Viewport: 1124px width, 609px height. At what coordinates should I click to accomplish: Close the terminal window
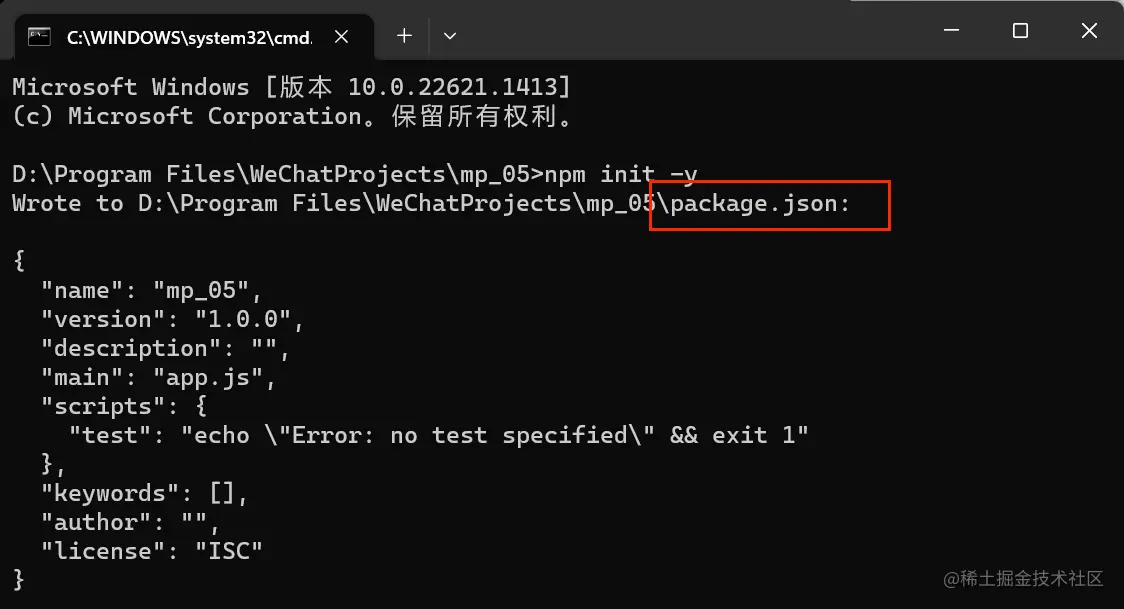tap(1089, 31)
